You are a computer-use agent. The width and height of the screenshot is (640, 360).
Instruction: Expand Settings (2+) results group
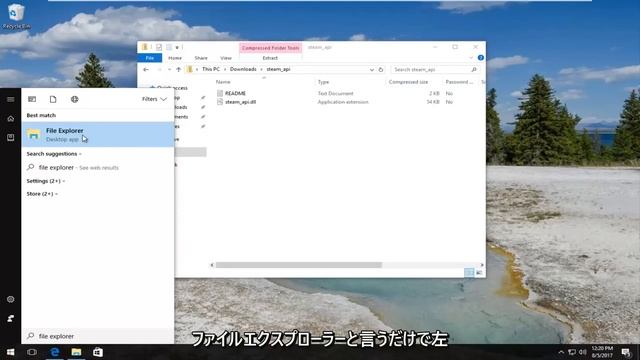[45, 181]
